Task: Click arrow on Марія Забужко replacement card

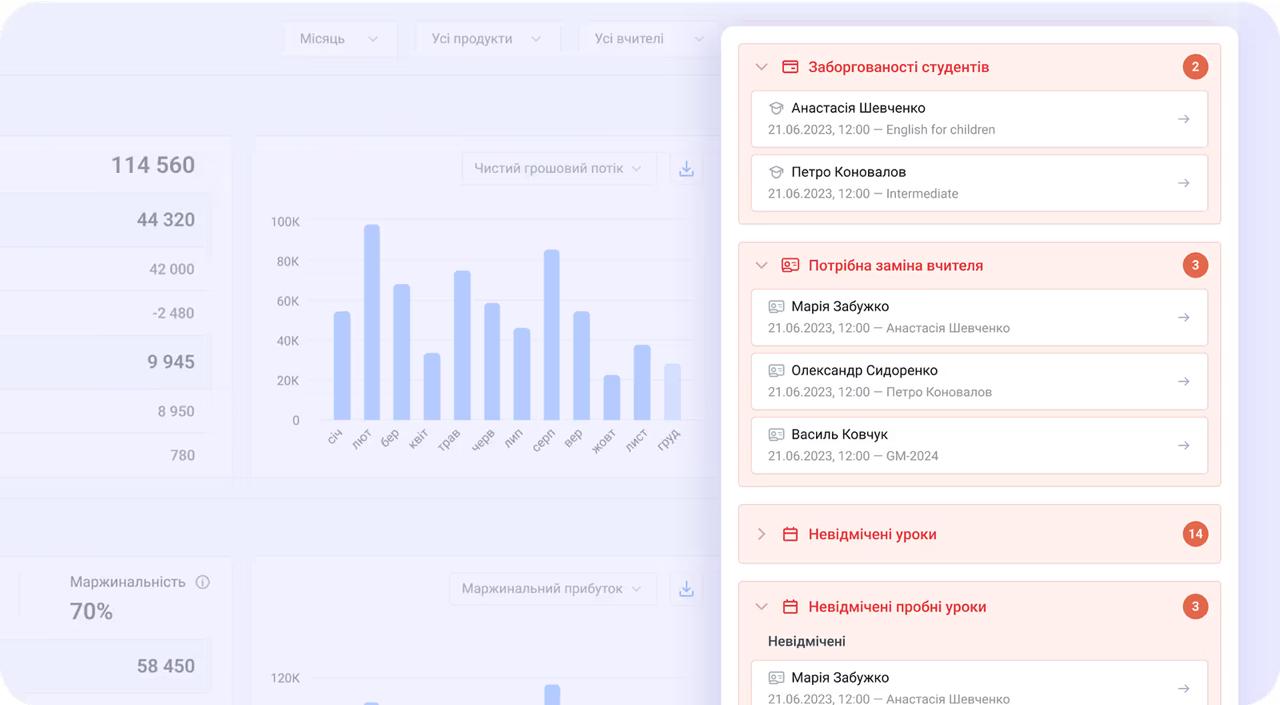Action: (1183, 317)
